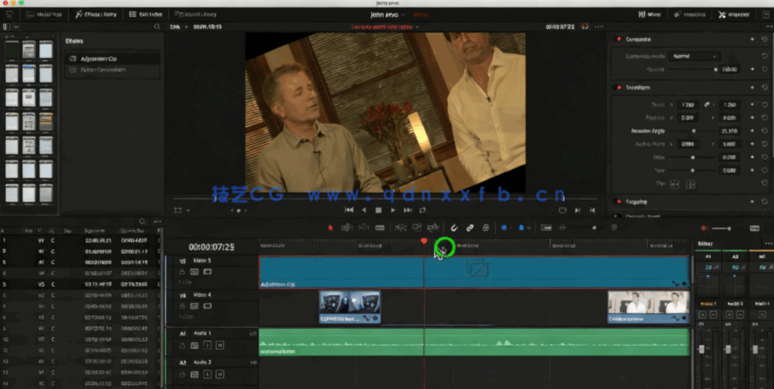774x389 pixels.
Task: Reset the Composite section
Action: coord(764,39)
